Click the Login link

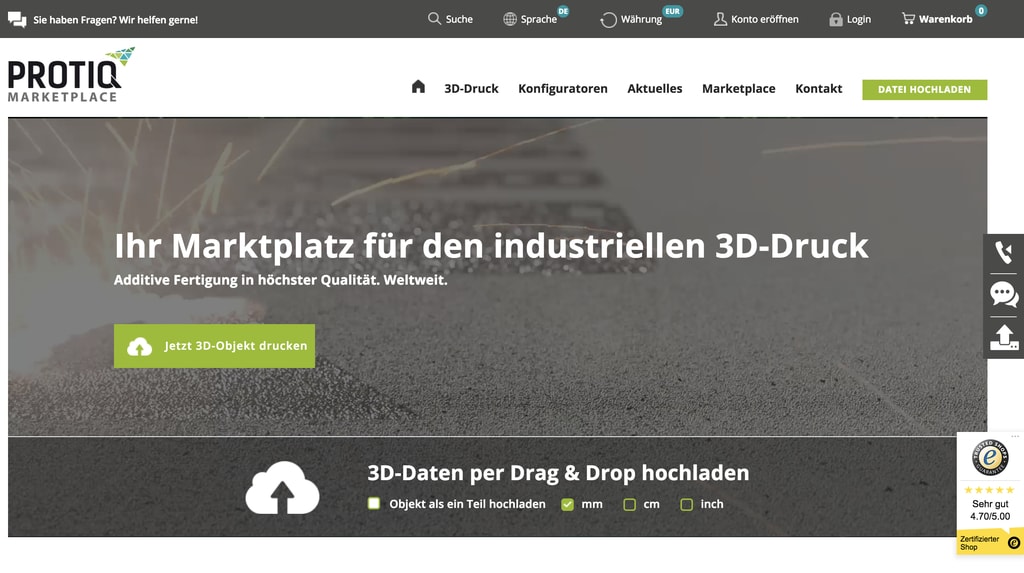point(849,19)
